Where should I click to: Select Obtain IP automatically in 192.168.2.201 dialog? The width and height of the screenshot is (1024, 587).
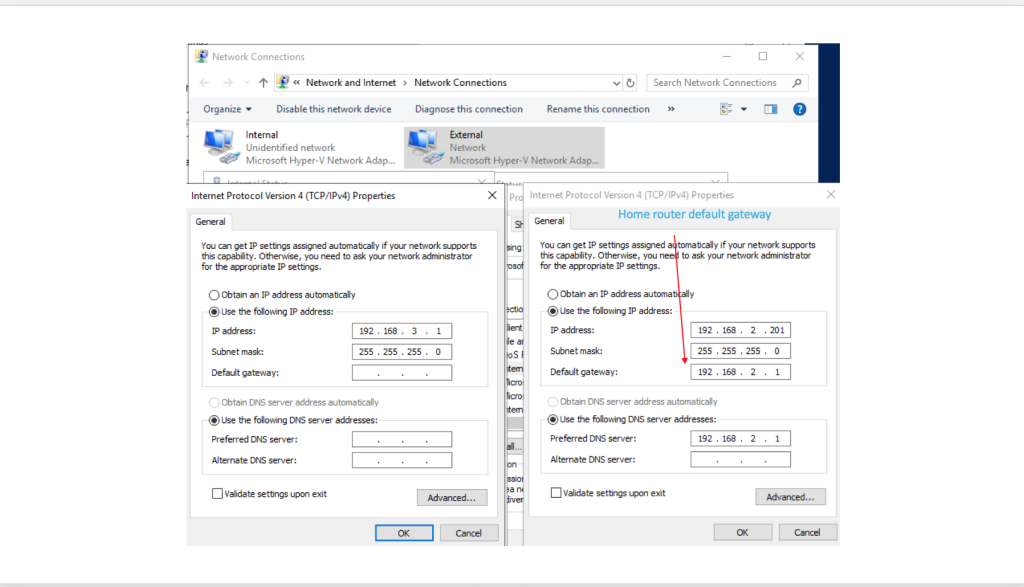coord(553,294)
